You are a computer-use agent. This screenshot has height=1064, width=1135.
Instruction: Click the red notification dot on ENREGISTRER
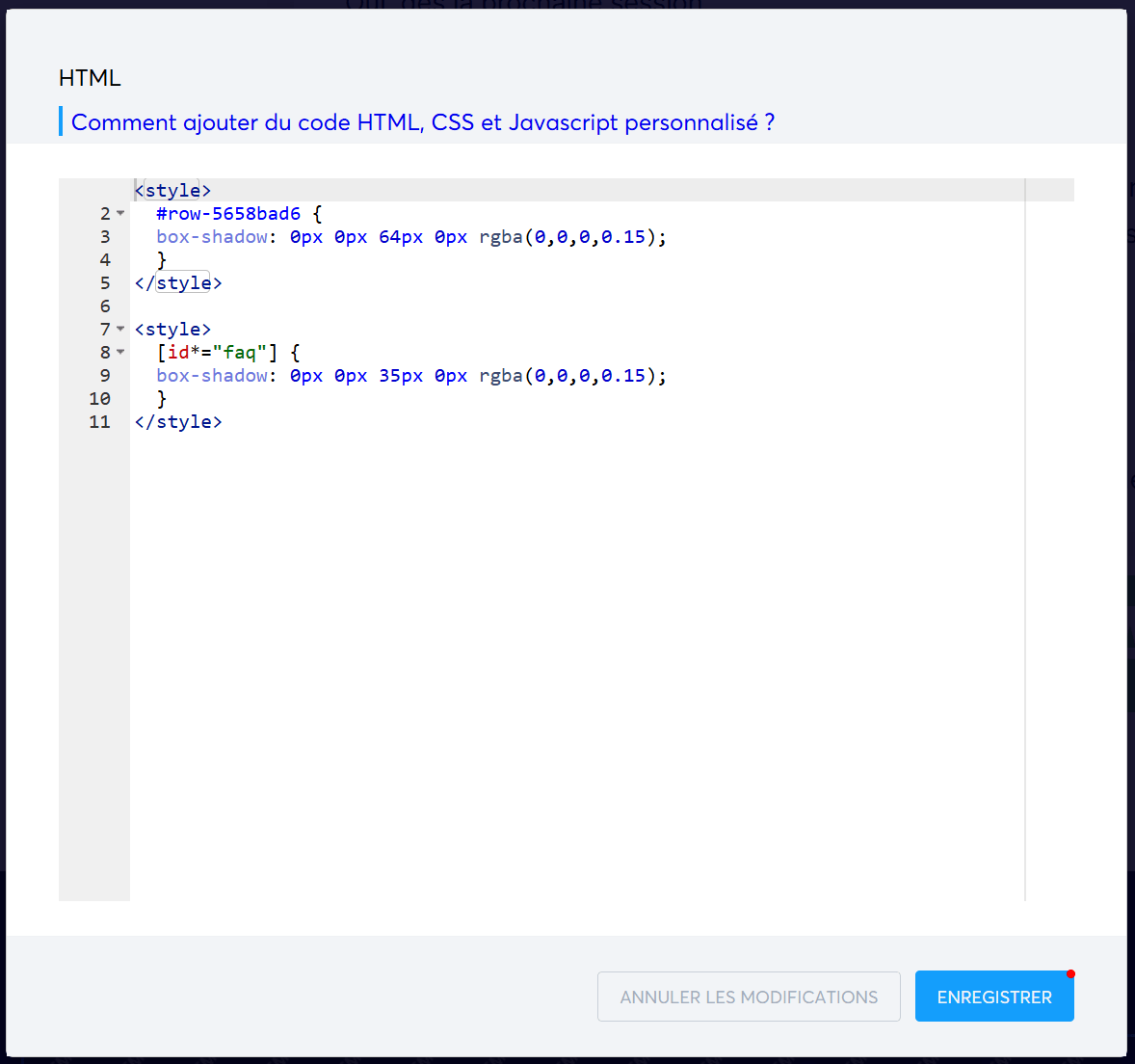(x=1070, y=974)
